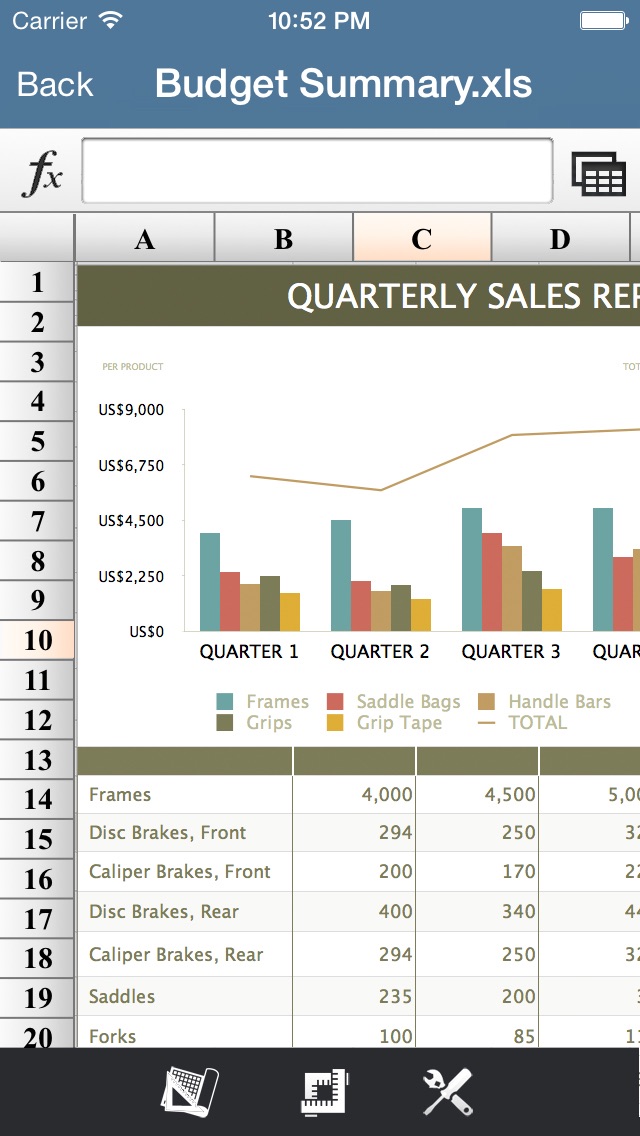Select row header 10
The image size is (640, 1136).
coord(37,640)
